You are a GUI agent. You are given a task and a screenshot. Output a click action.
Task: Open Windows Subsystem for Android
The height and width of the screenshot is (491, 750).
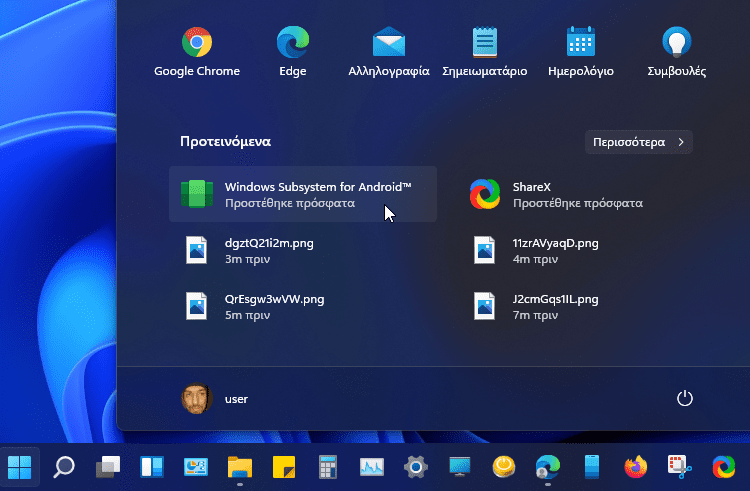coord(302,194)
